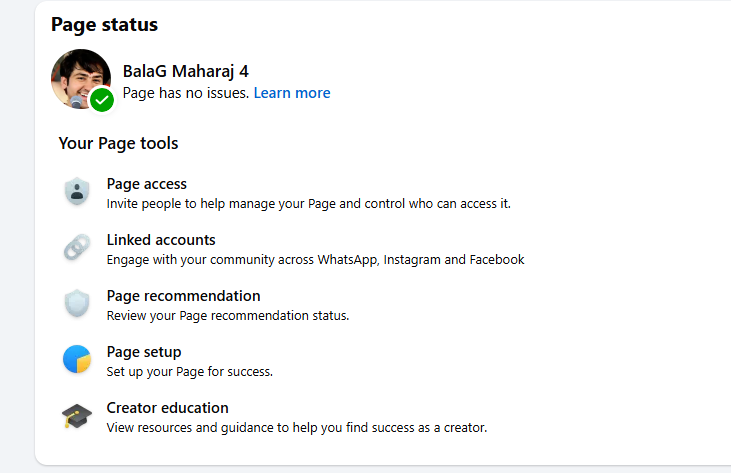Click the Page status heading
This screenshot has height=473, width=731.
point(104,24)
